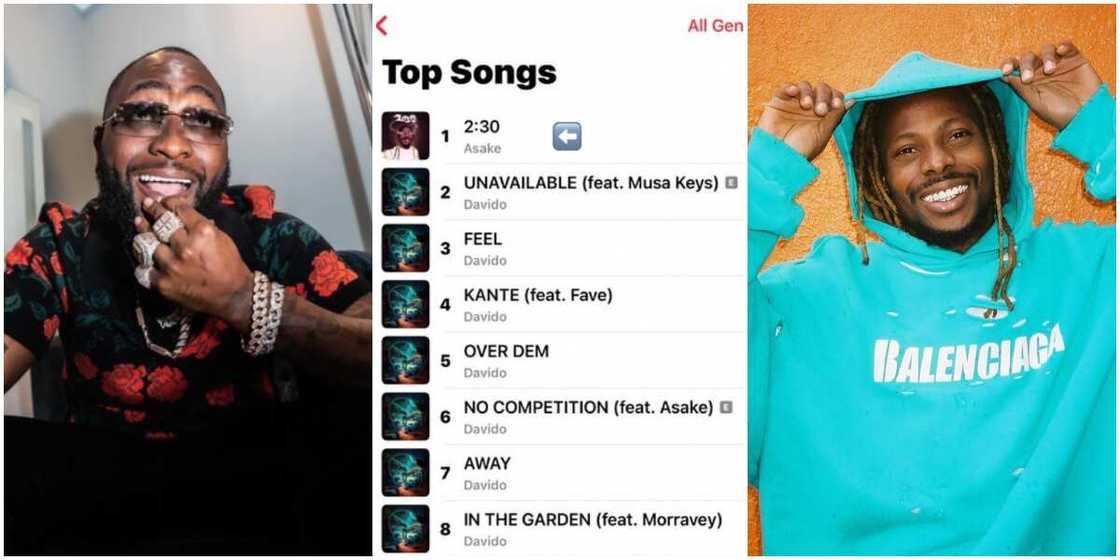The width and height of the screenshot is (1120, 560).
Task: Tap the red back chevron arrow
Action: (x=381, y=26)
